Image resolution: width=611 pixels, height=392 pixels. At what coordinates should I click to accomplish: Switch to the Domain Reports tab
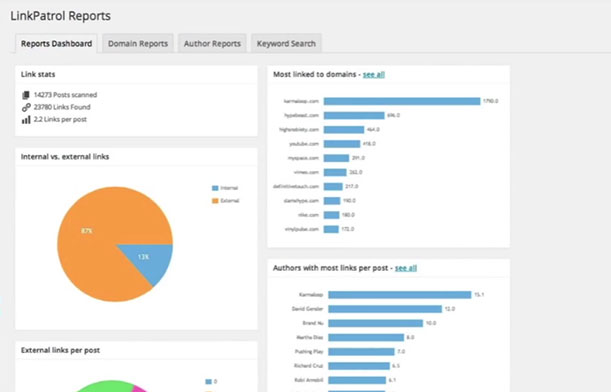(x=138, y=44)
